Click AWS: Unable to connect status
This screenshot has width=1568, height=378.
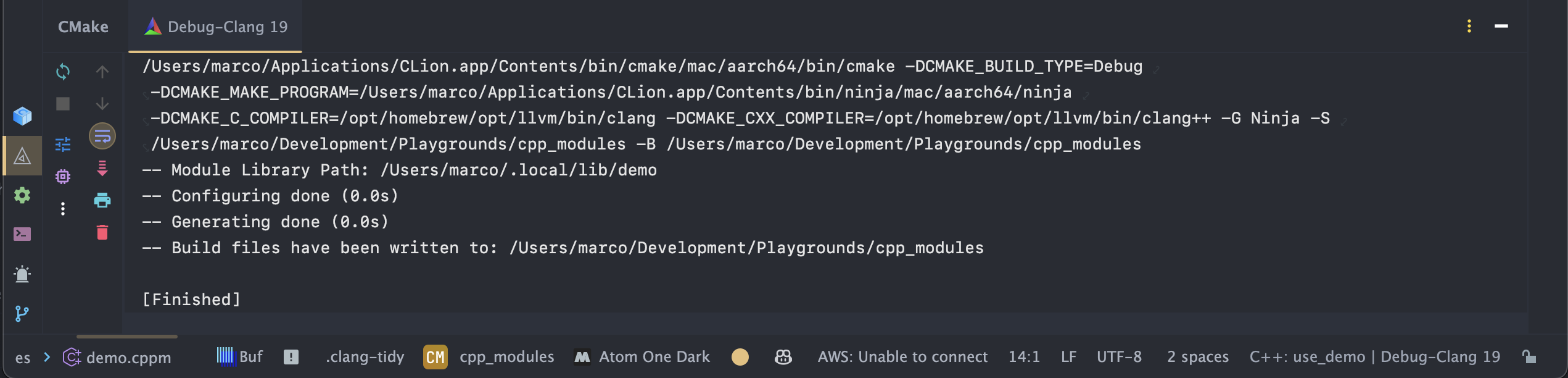pos(902,357)
